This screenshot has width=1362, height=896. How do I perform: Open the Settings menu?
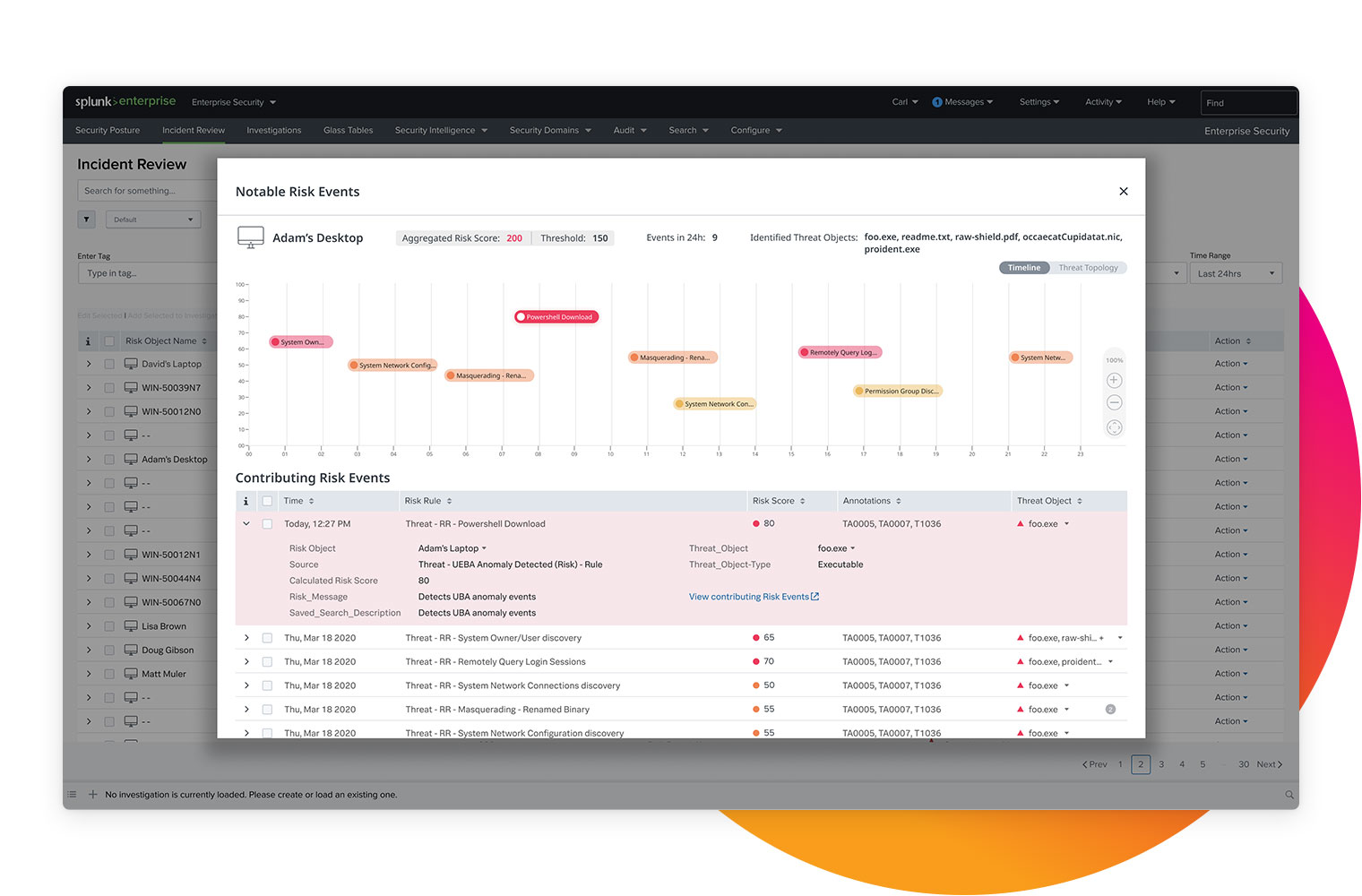(1039, 102)
